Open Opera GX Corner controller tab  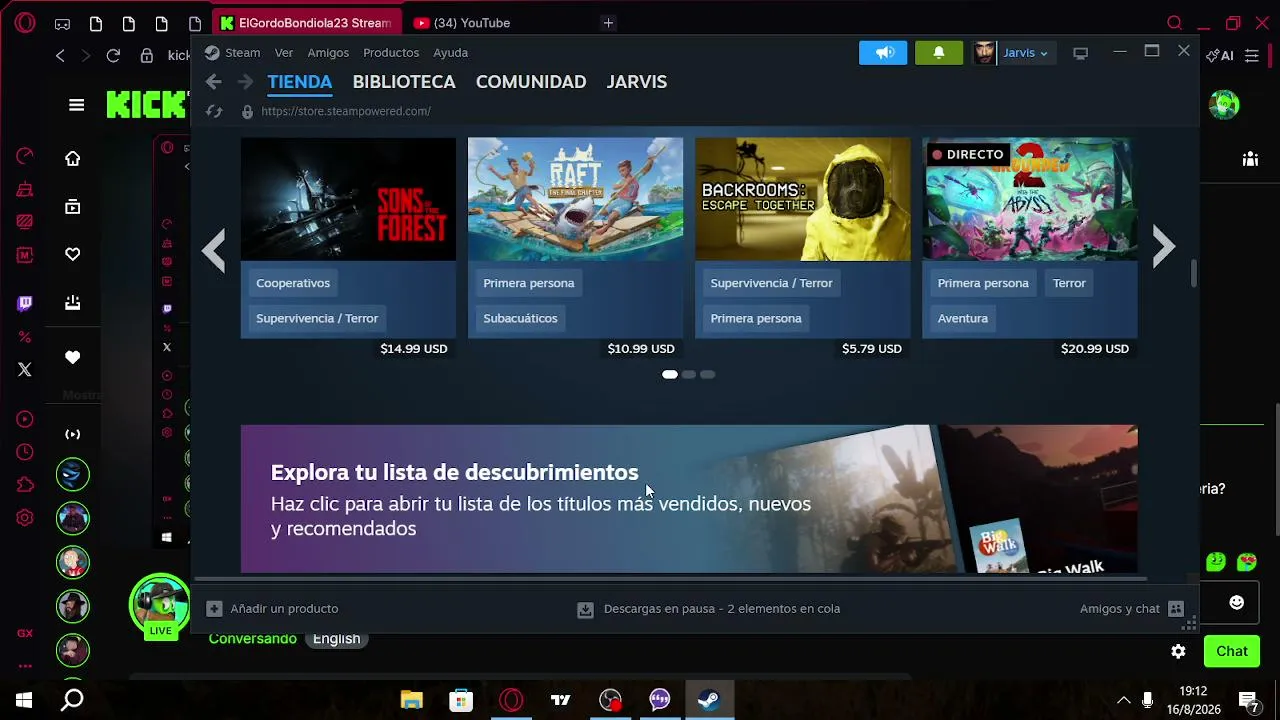click(62, 23)
